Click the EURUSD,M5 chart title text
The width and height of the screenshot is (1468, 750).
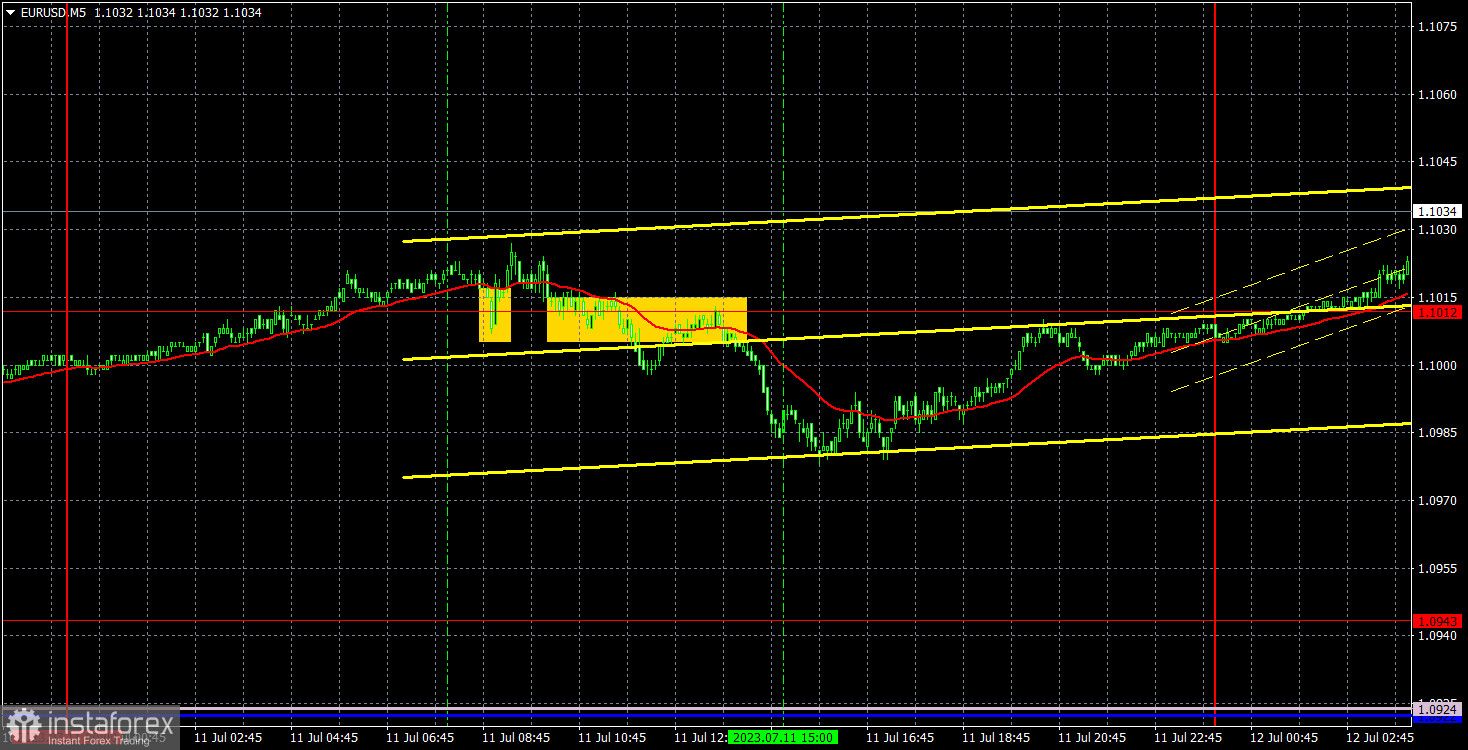(55, 12)
